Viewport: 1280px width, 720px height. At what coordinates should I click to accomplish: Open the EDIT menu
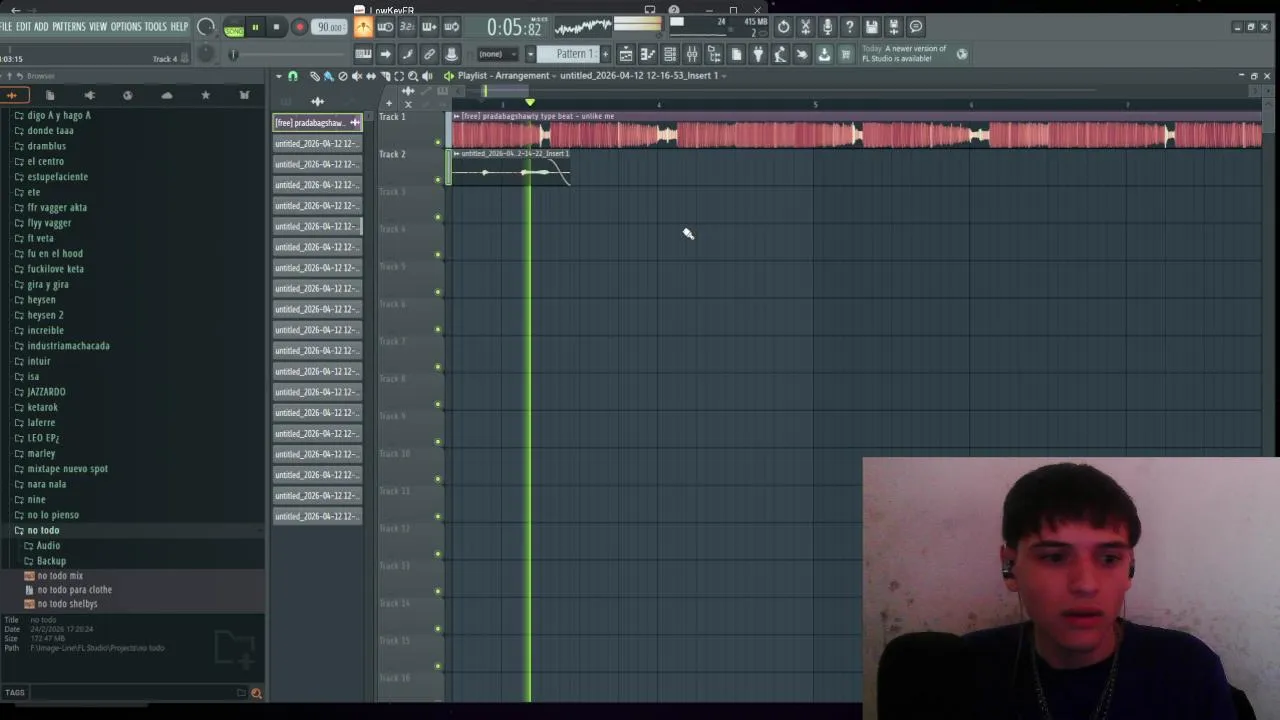pyautogui.click(x=23, y=26)
